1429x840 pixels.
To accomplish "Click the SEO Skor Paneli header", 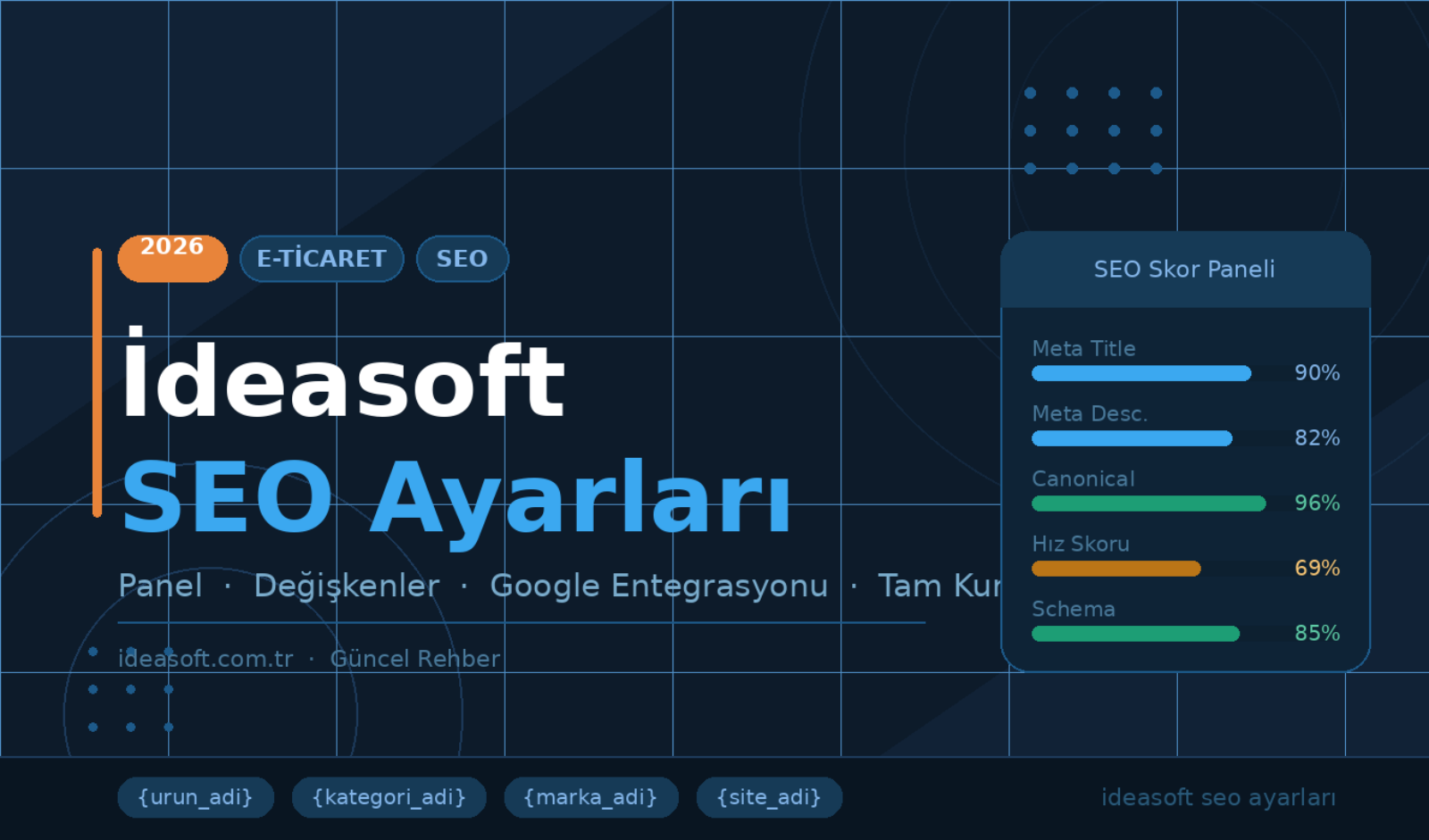I will coord(1185,270).
